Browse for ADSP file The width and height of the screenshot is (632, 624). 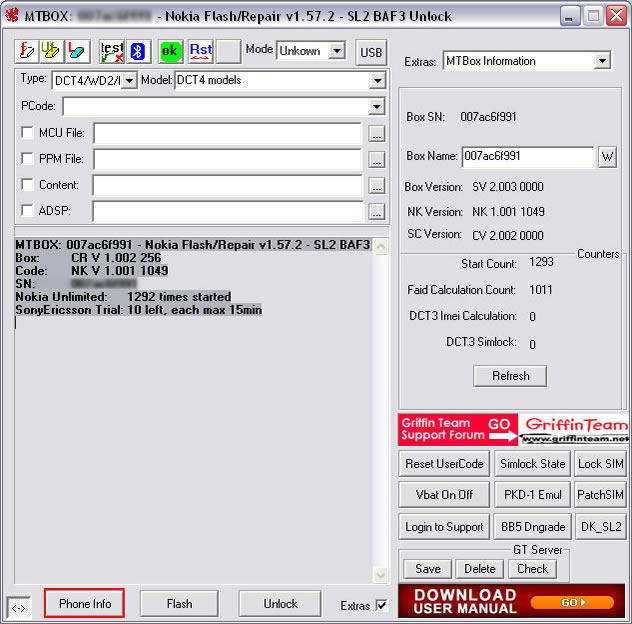coord(376,212)
